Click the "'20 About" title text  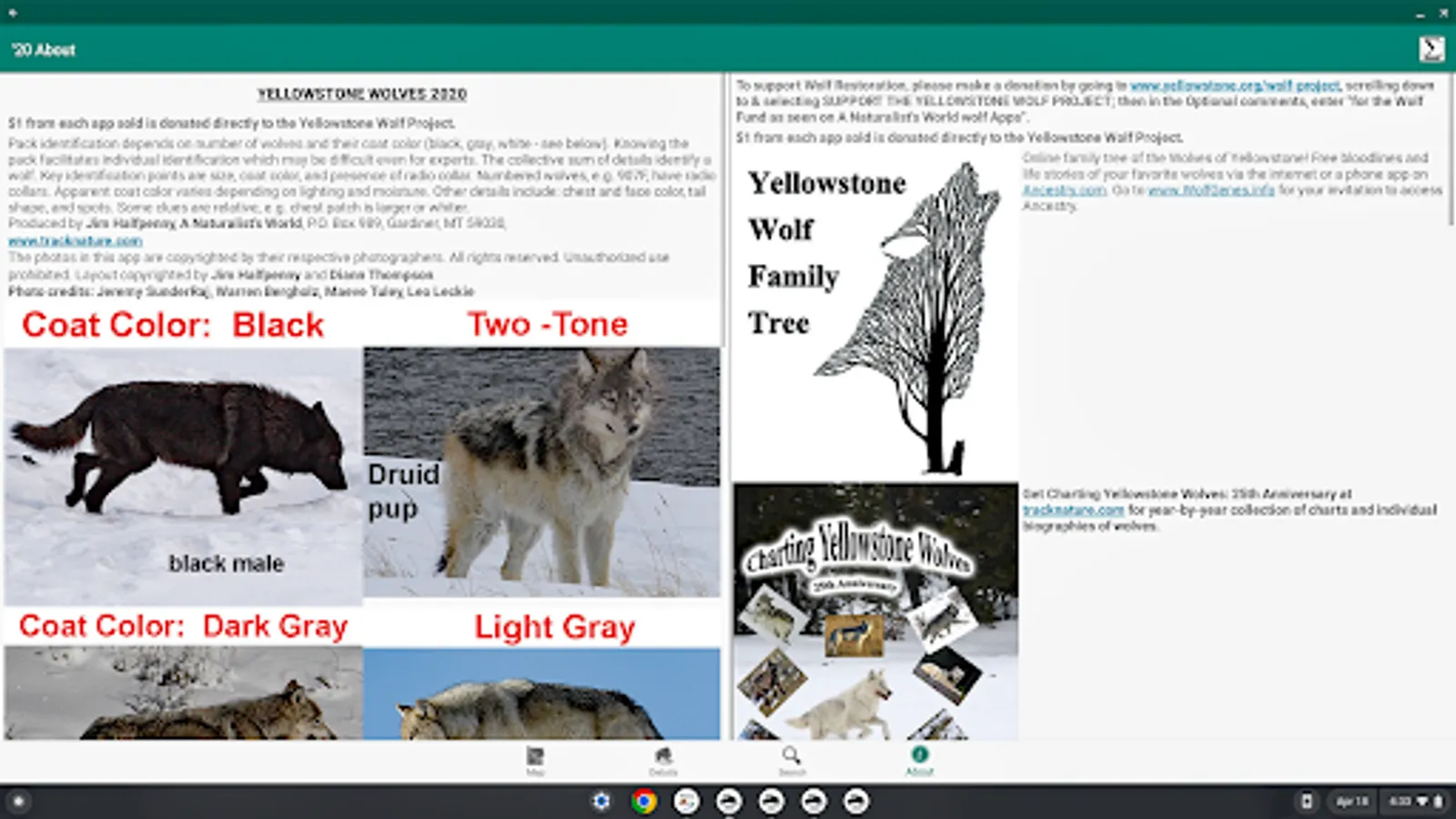pyautogui.click(x=44, y=50)
